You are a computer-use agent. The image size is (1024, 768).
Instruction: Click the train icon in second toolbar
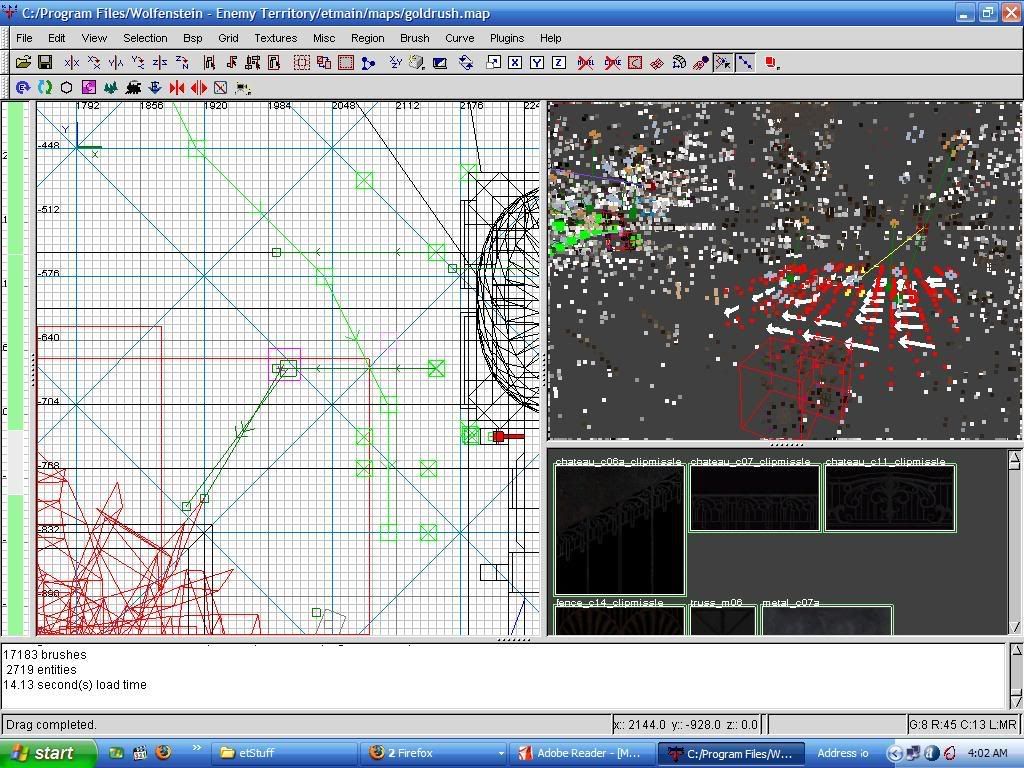click(133, 88)
